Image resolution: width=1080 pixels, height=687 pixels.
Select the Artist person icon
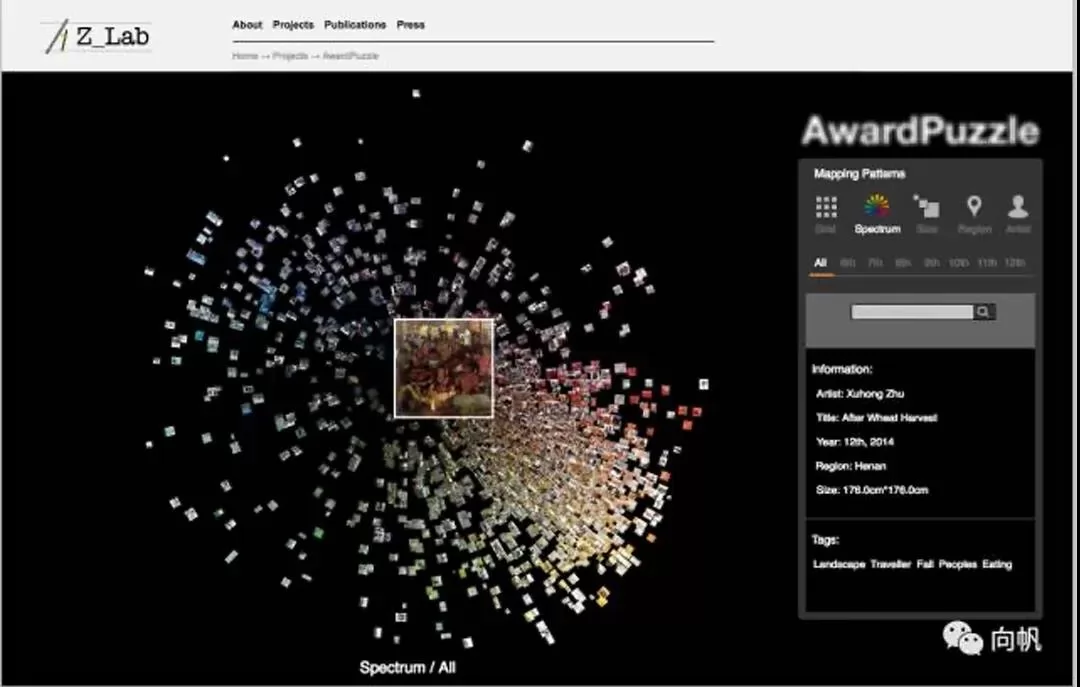tap(1018, 208)
